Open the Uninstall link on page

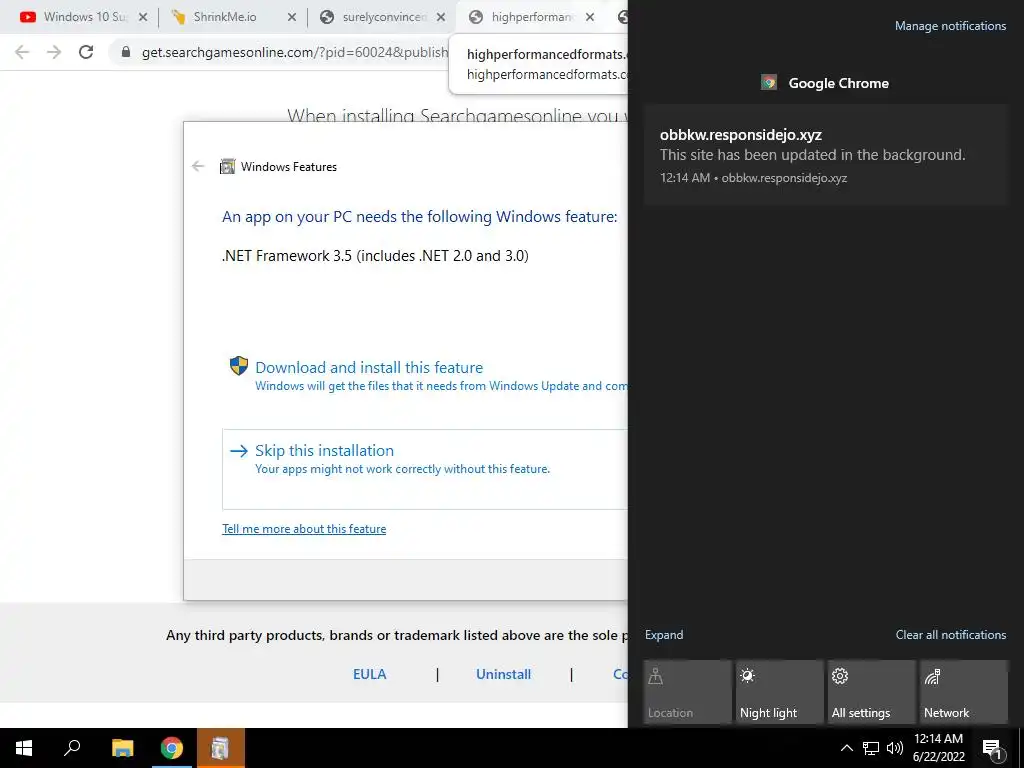pyautogui.click(x=504, y=675)
